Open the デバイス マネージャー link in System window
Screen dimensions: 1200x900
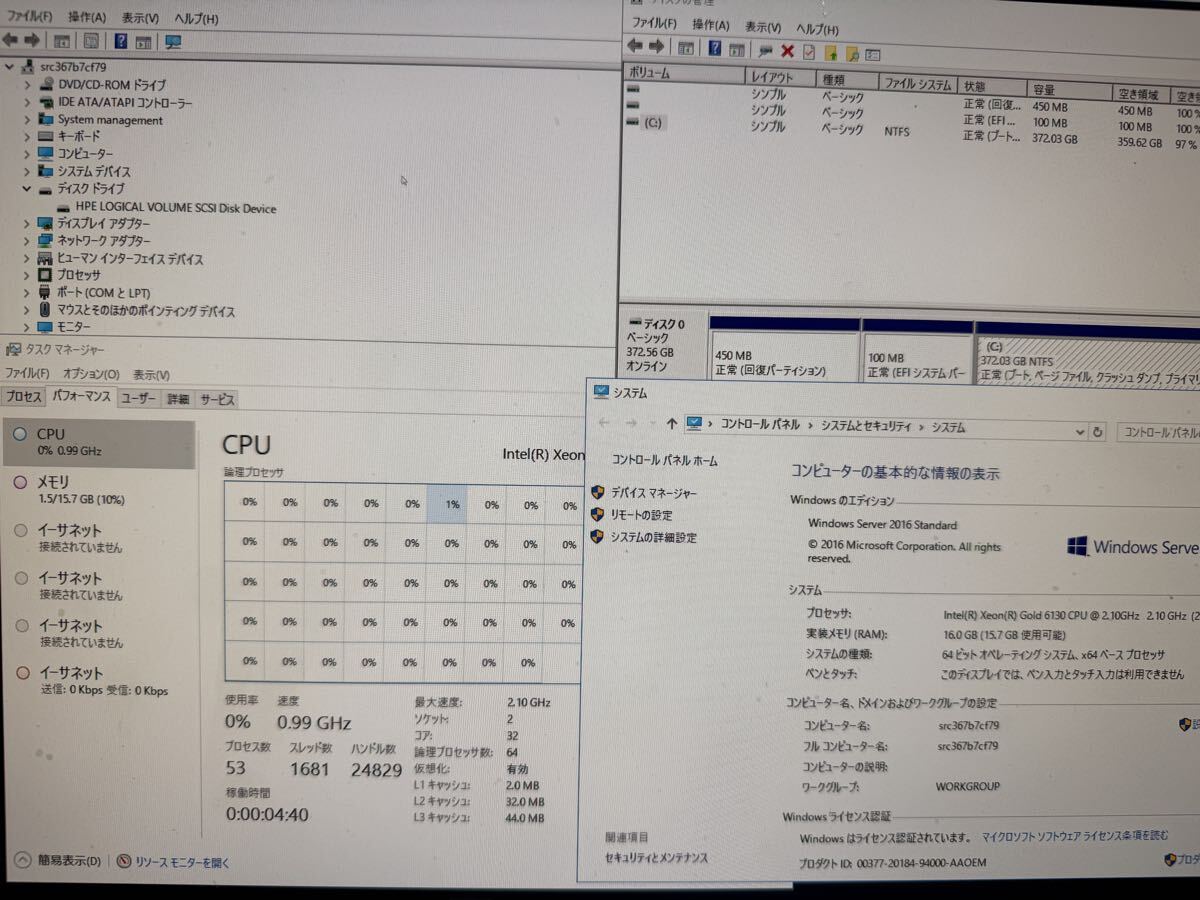pos(654,492)
